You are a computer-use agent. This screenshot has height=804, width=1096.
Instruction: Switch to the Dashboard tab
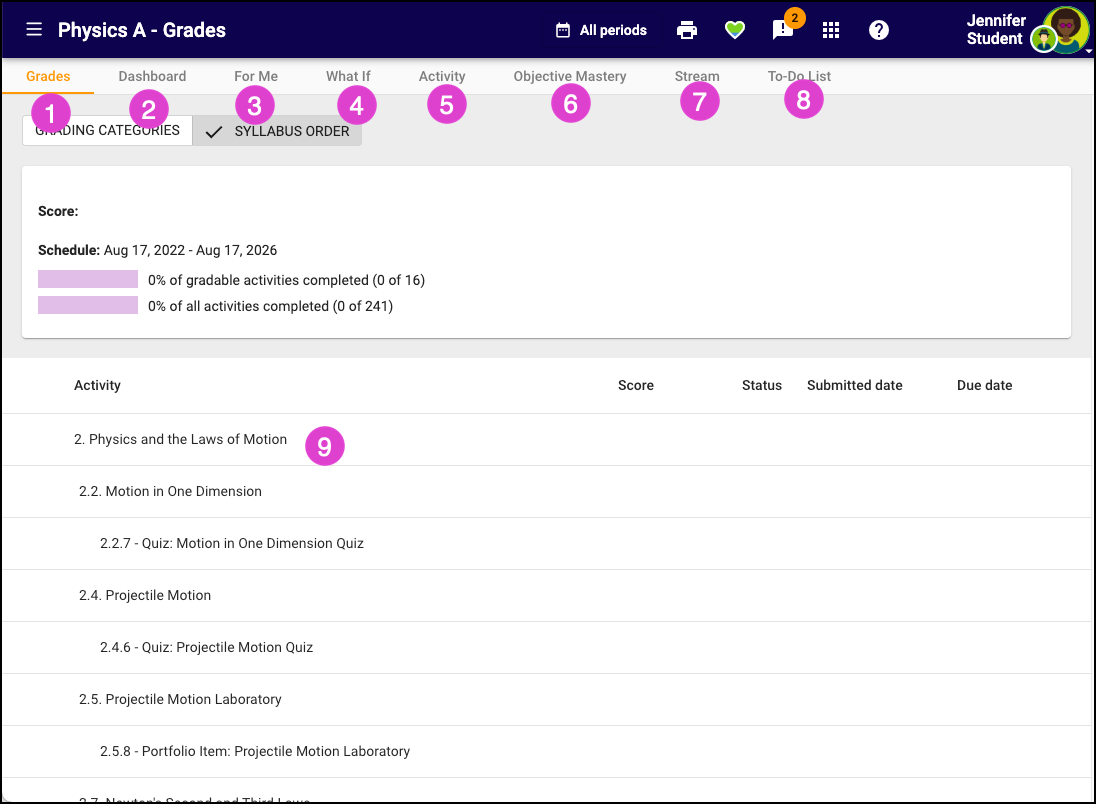(x=152, y=76)
